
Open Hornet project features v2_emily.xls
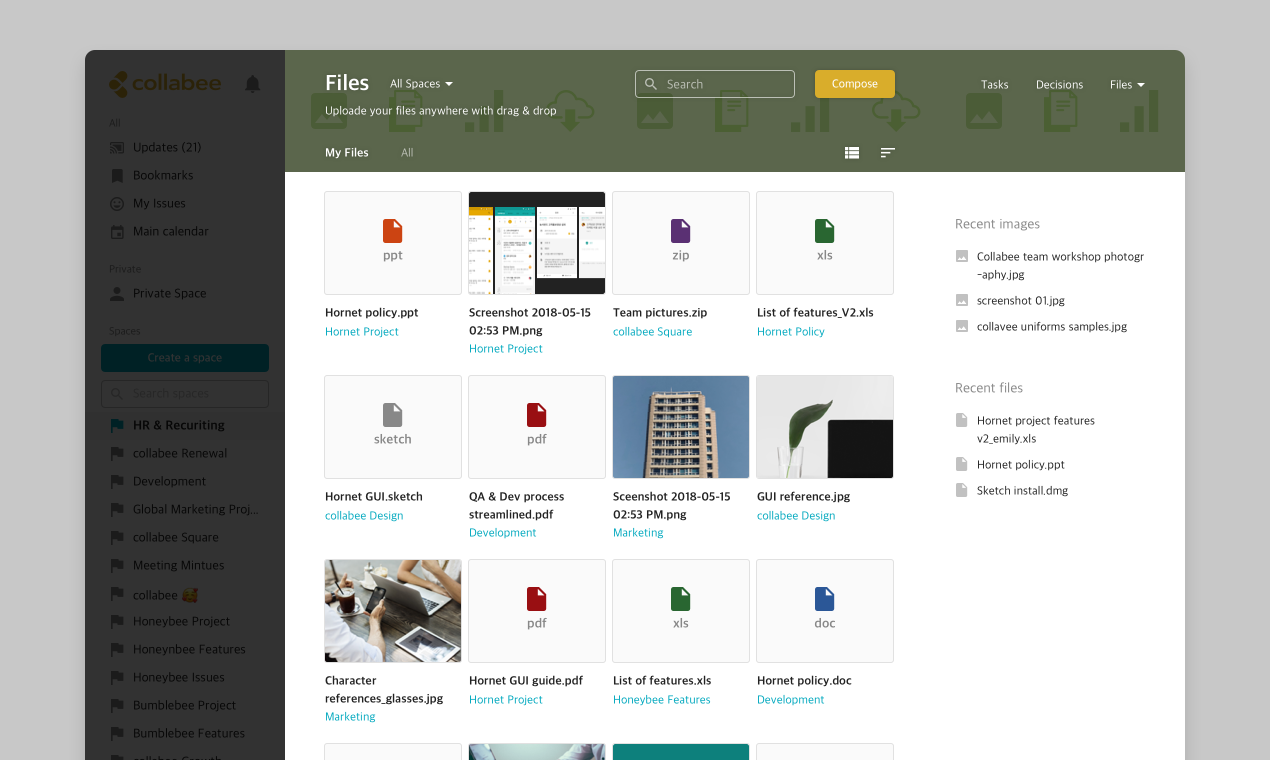(1036, 430)
